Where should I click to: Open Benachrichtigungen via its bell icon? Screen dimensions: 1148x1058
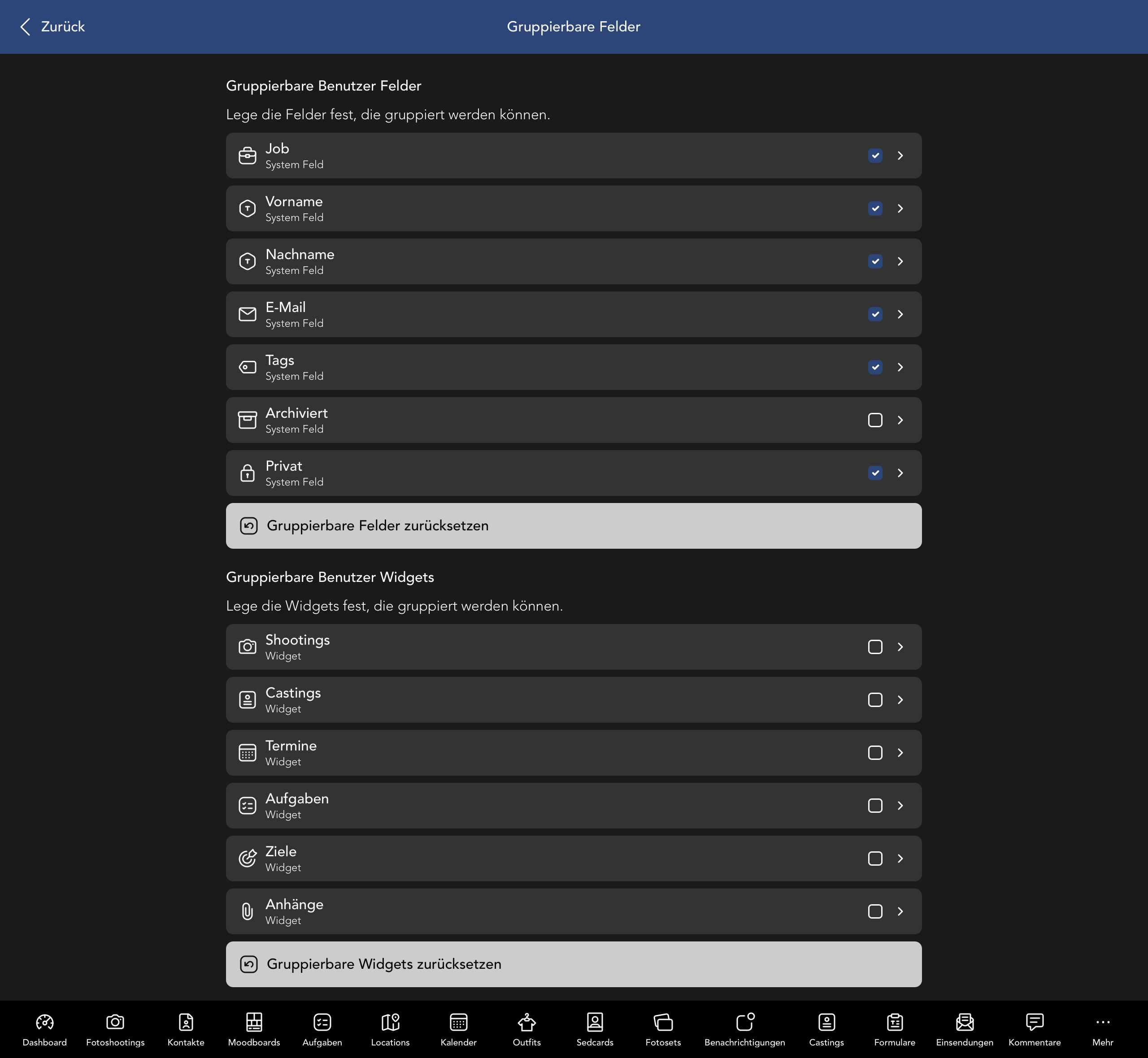[x=744, y=1028]
